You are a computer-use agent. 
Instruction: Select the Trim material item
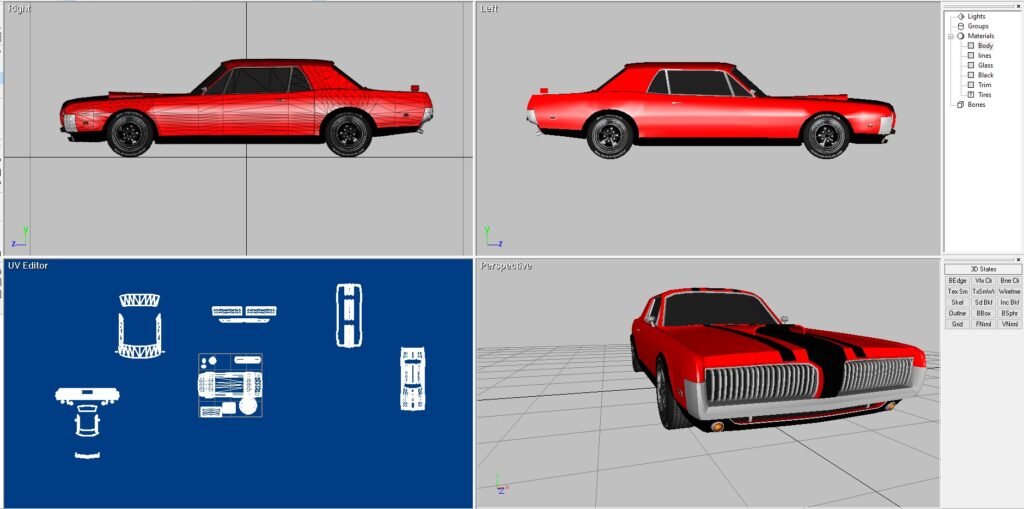[985, 85]
